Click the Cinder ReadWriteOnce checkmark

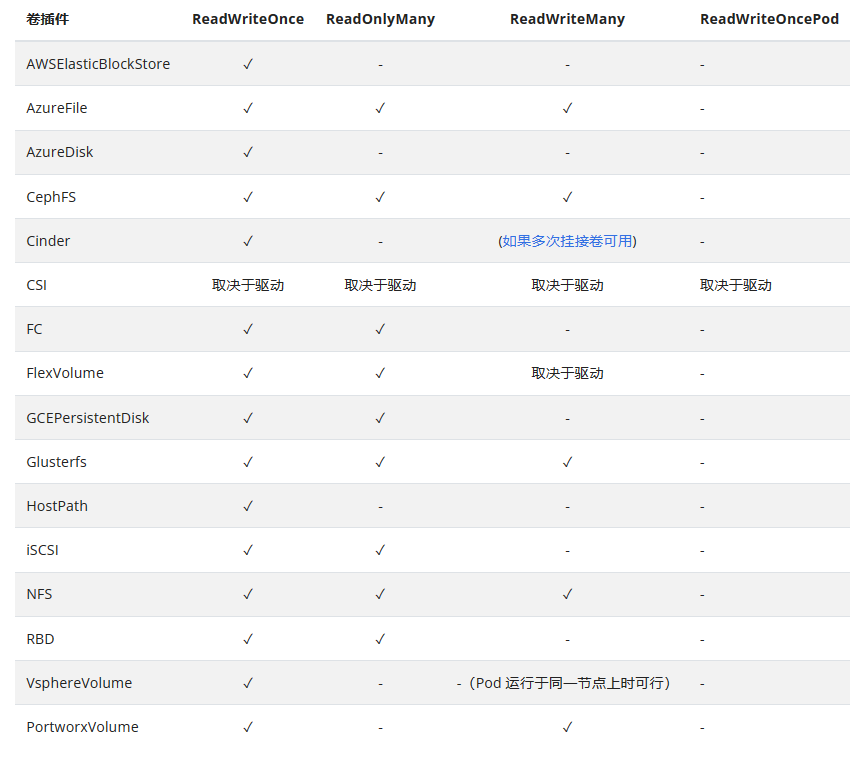pos(248,241)
